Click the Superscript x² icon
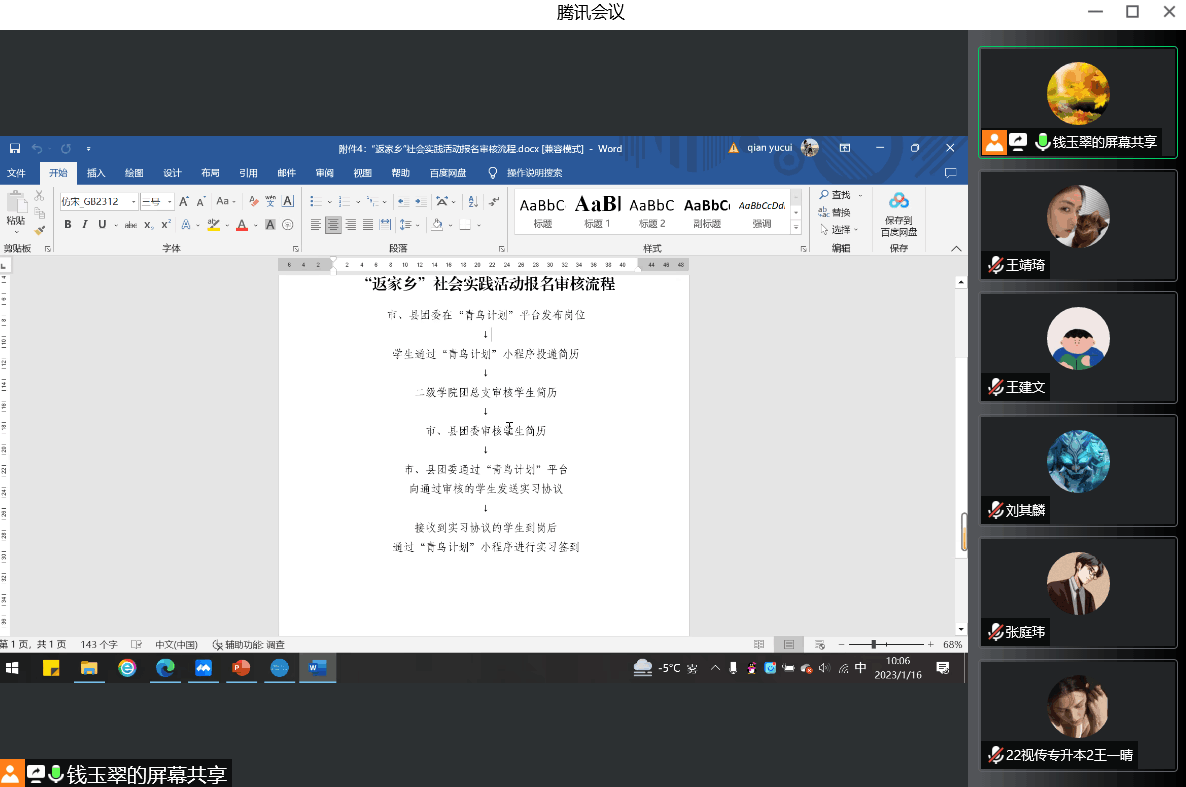This screenshot has height=787, width=1186. tap(166, 225)
